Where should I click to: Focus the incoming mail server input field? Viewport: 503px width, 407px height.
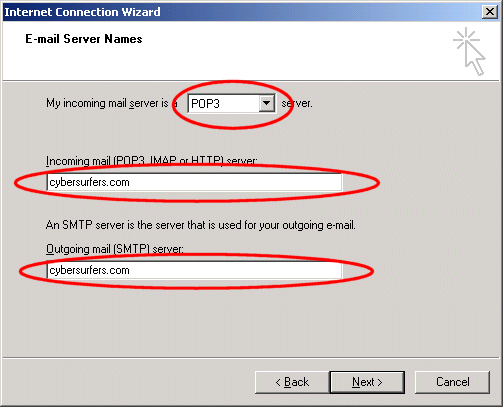[x=194, y=182]
